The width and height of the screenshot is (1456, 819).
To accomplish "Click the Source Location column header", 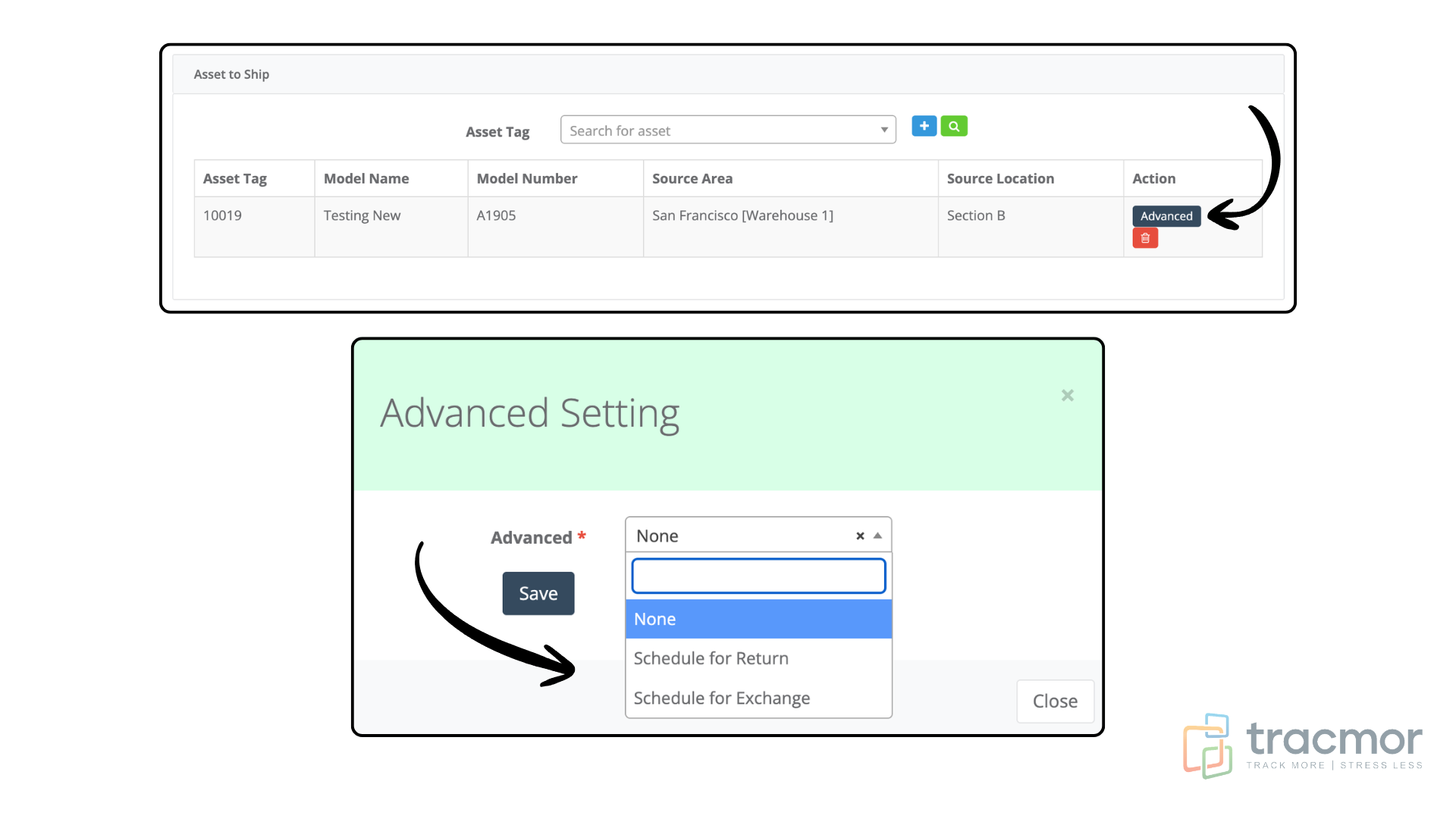I will (x=1031, y=179).
